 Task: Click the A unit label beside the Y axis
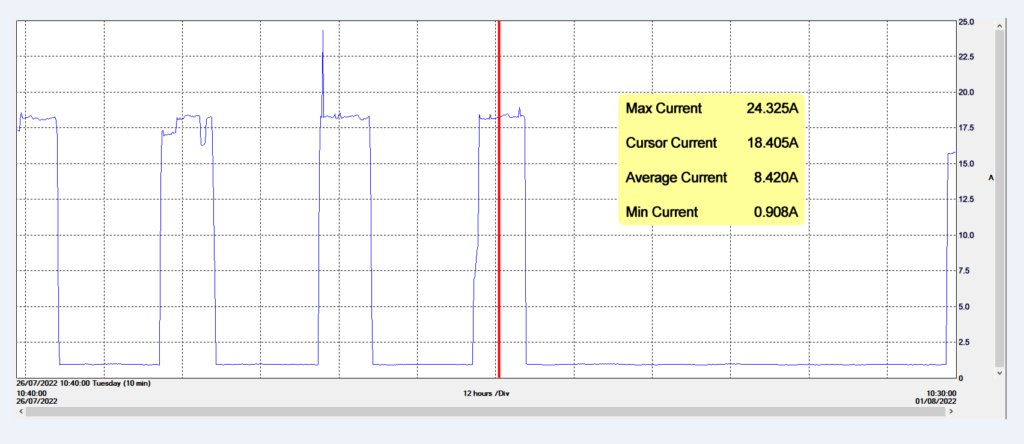click(x=990, y=177)
